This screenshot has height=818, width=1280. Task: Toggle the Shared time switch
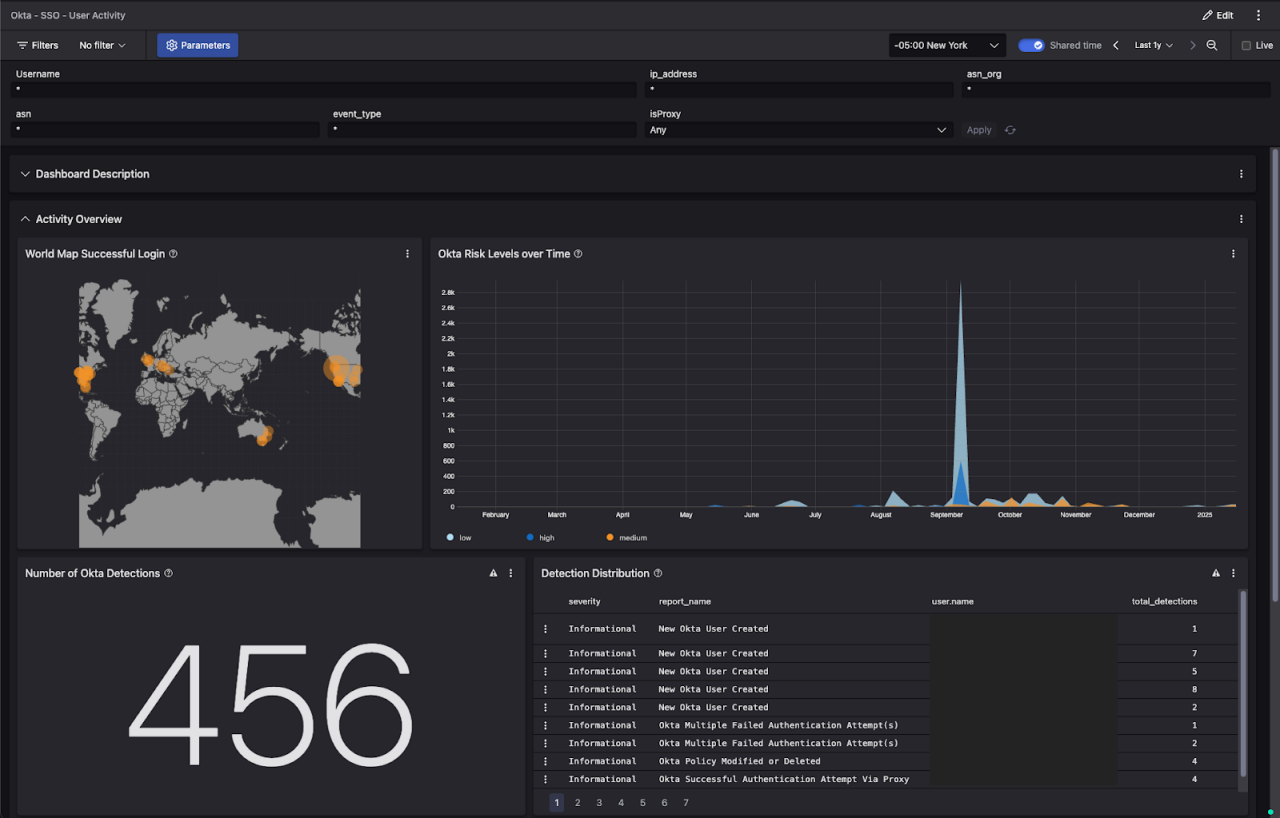coord(1031,45)
